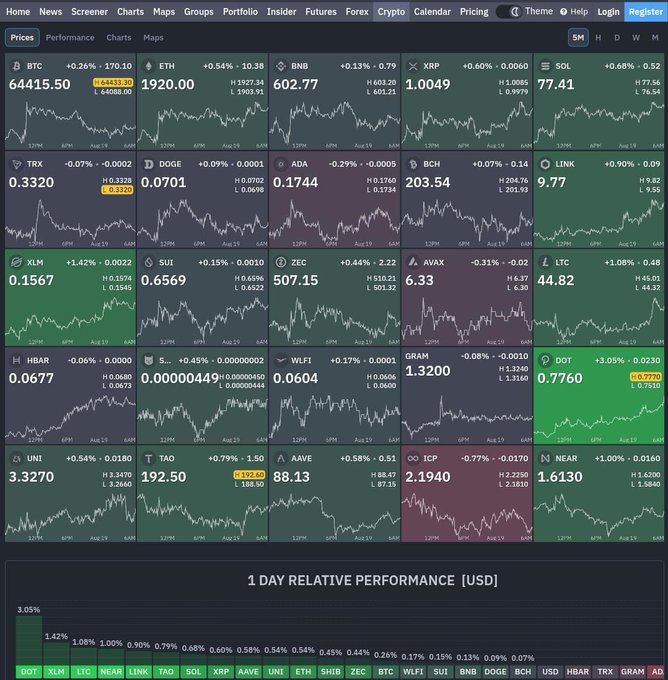The image size is (668, 680).
Task: Switch to the Prices sub-tab
Action: click(x=22, y=38)
